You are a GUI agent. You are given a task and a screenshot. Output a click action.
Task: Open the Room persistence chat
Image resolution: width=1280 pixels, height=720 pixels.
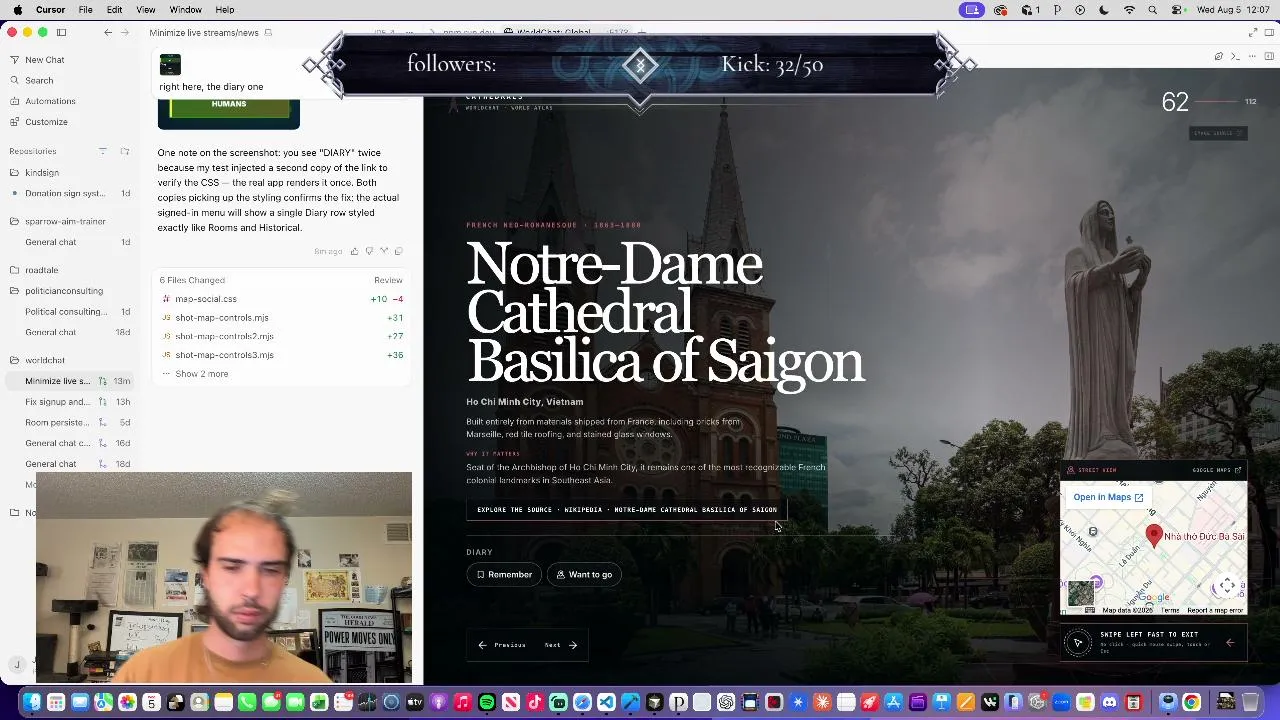pyautogui.click(x=70, y=422)
